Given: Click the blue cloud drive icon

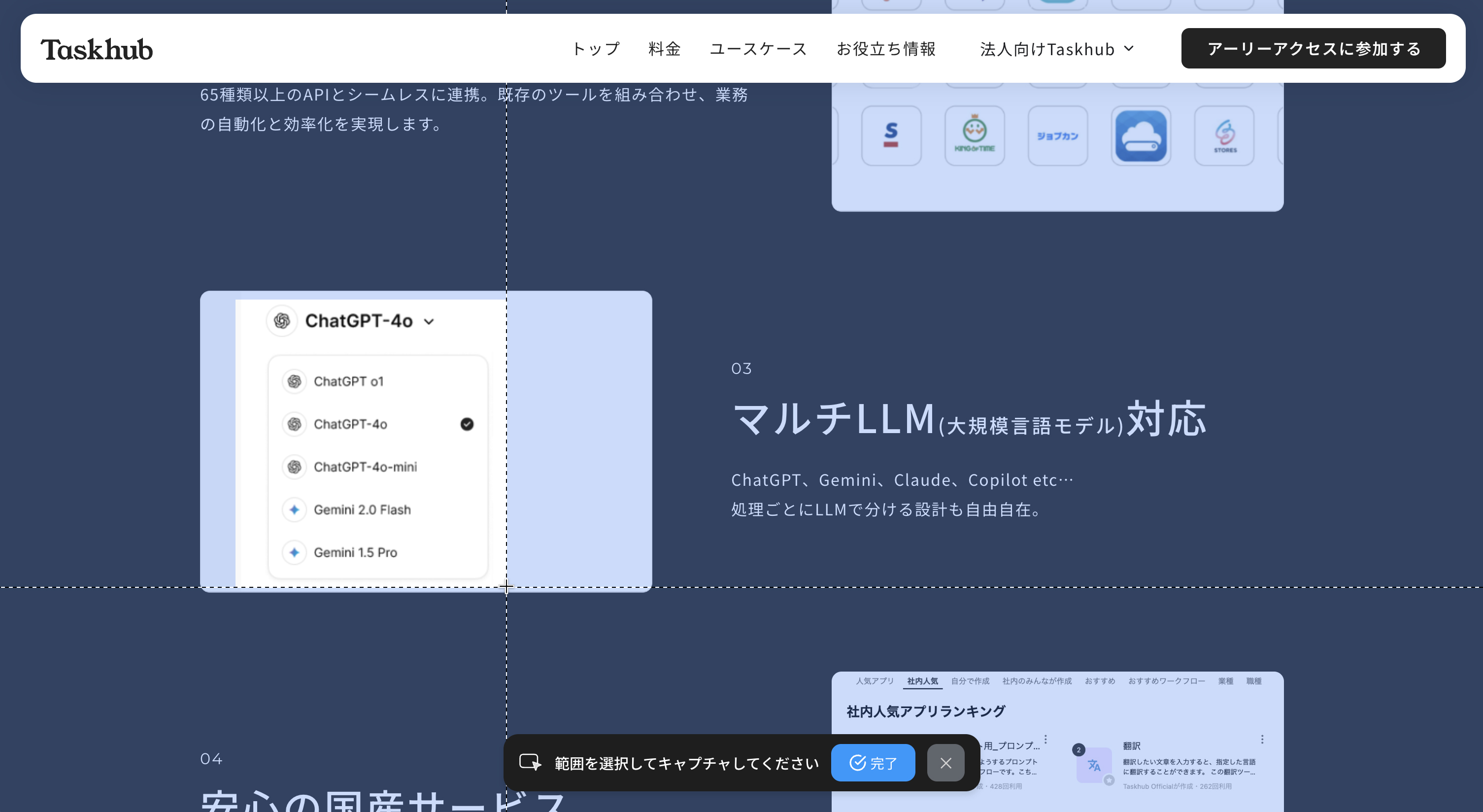Looking at the screenshot, I should (x=1141, y=136).
